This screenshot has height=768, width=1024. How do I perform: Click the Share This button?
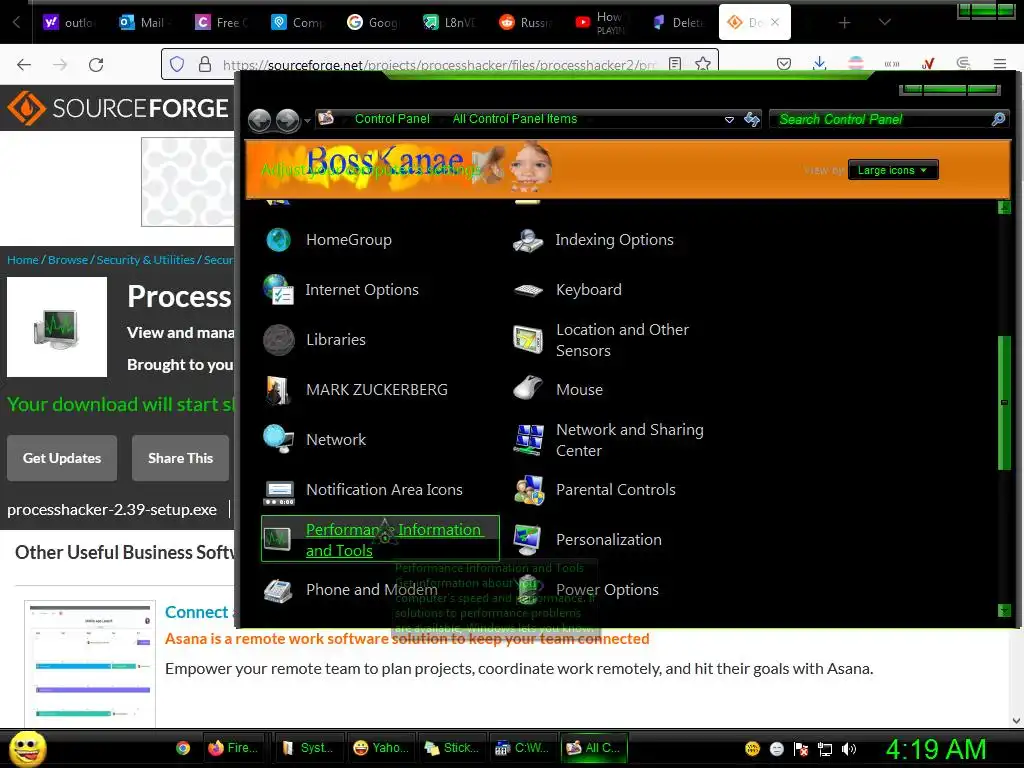(x=180, y=458)
